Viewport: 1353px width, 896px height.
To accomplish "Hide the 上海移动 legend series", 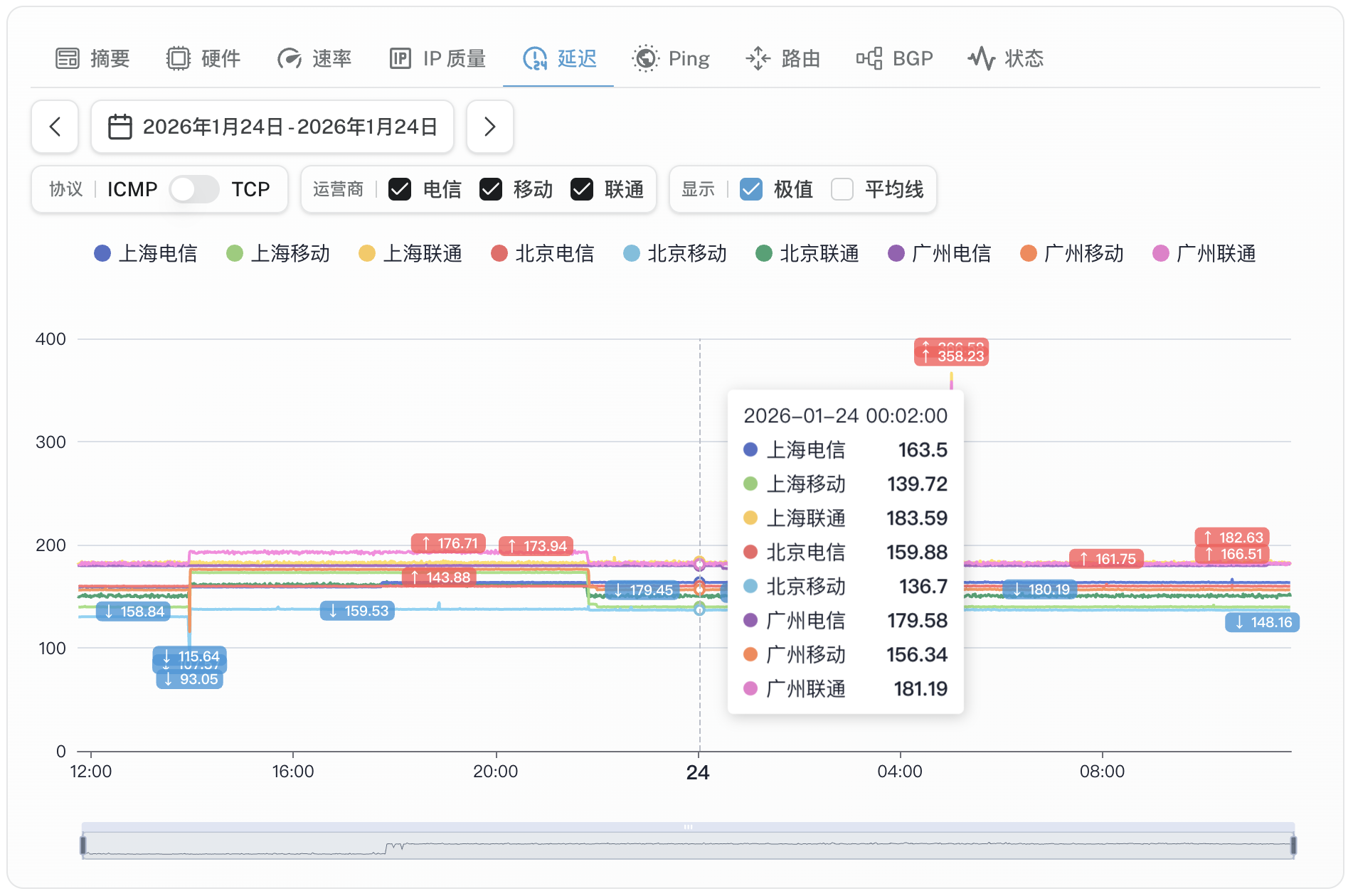I will point(278,253).
